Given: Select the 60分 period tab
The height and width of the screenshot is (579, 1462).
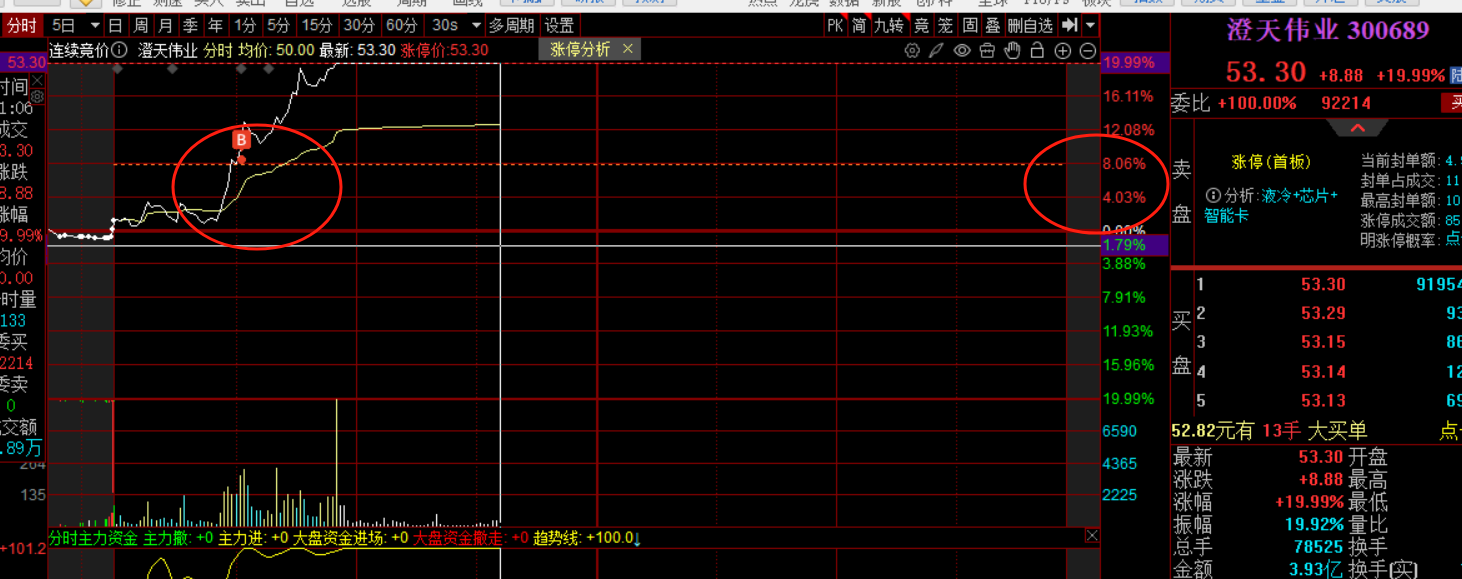Looking at the screenshot, I should (x=401, y=25).
